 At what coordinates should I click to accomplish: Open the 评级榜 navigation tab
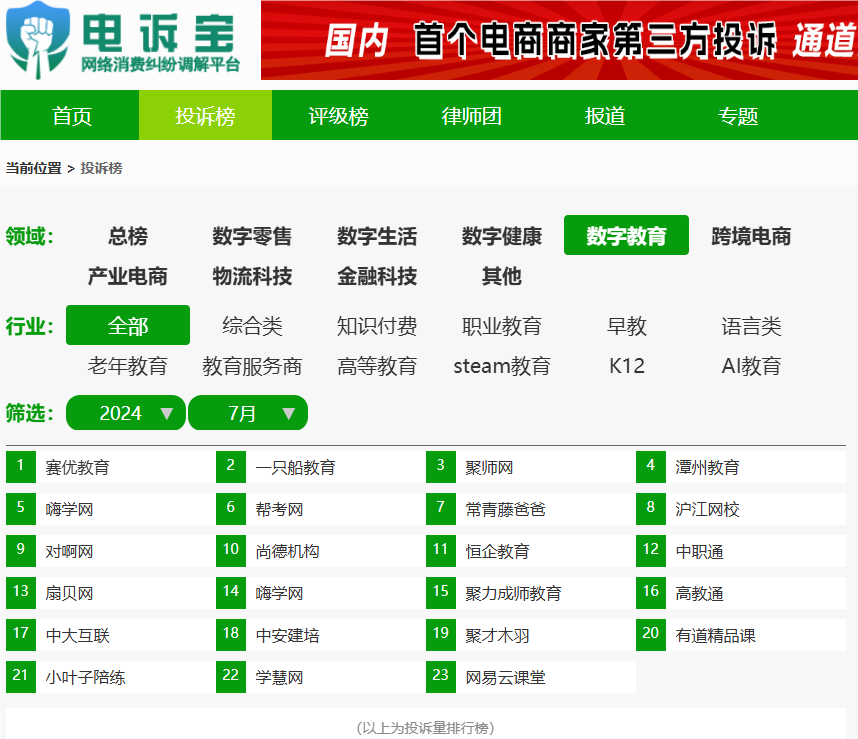tap(338, 116)
